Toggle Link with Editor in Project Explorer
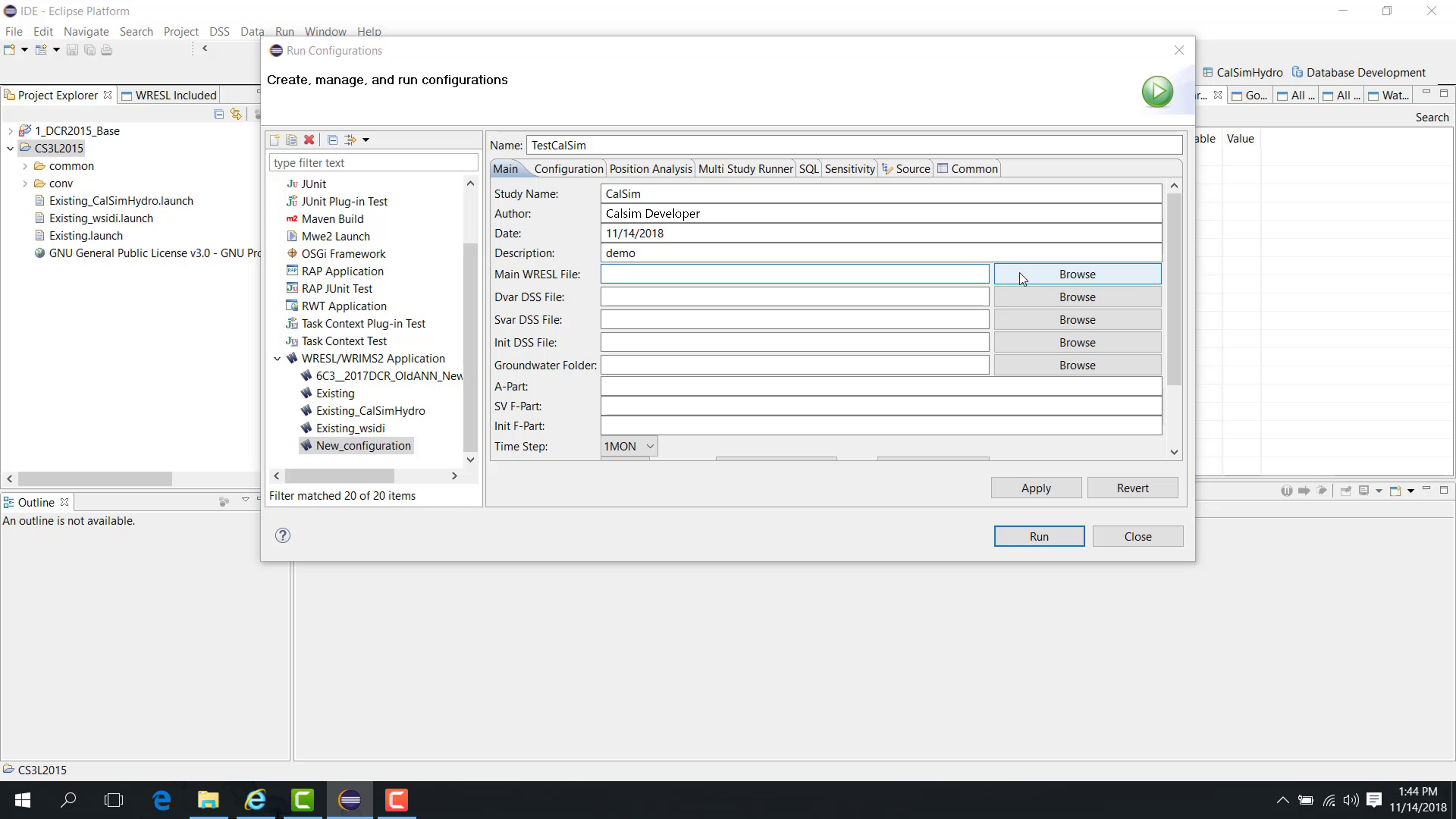 pyautogui.click(x=236, y=114)
